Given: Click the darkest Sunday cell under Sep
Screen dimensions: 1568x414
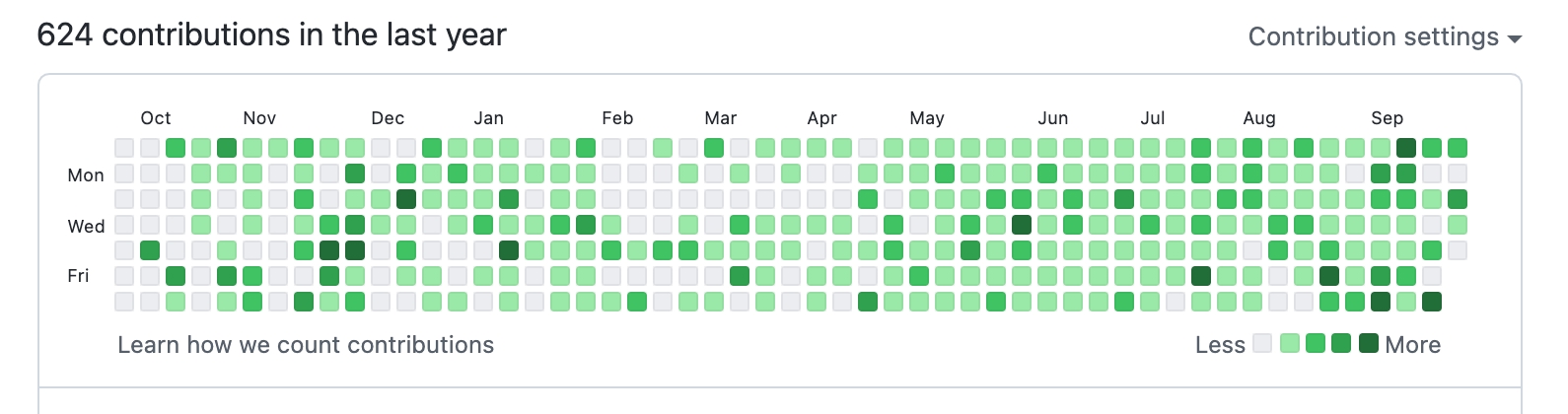Looking at the screenshot, I should [1406, 149].
